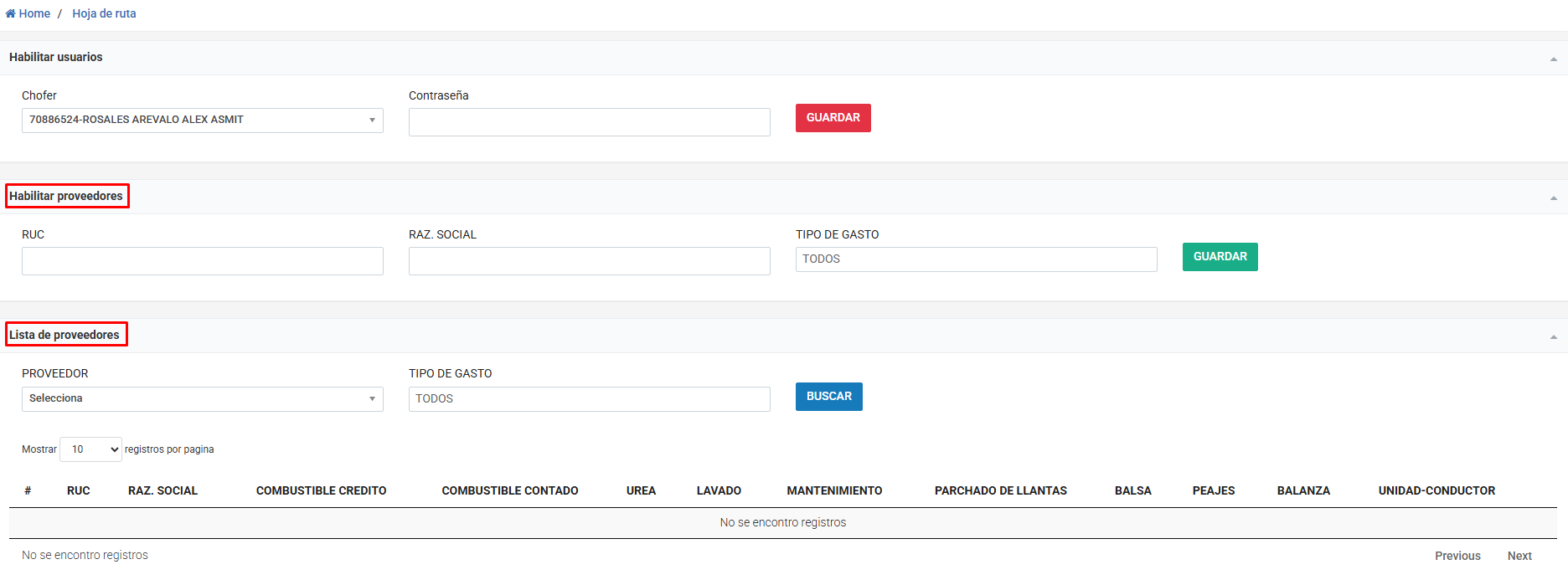This screenshot has width=1568, height=585.
Task: Sort table by RAZ. SOCIAL column
Action: click(162, 490)
